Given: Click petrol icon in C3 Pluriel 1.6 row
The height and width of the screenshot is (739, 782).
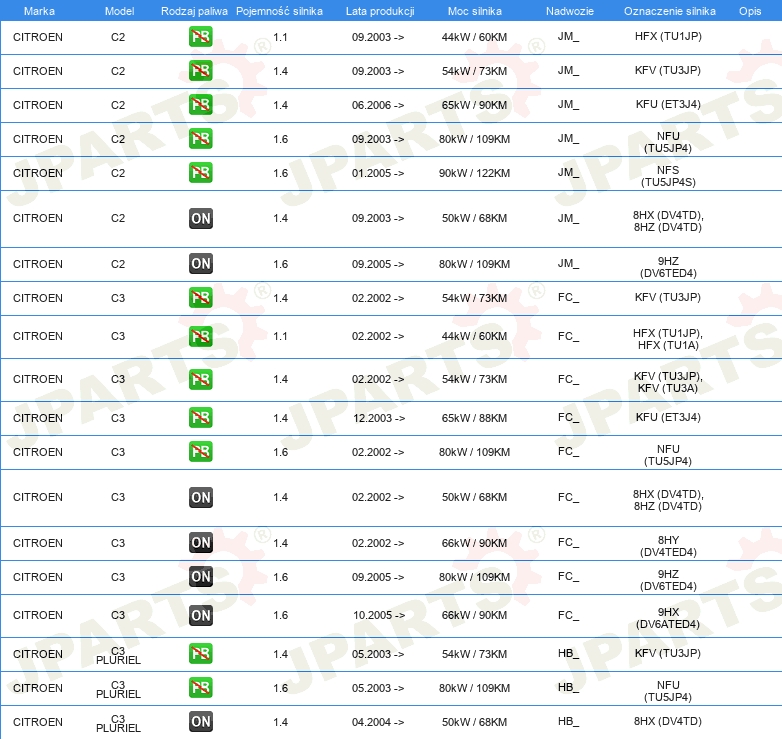Looking at the screenshot, I should click(x=200, y=688).
